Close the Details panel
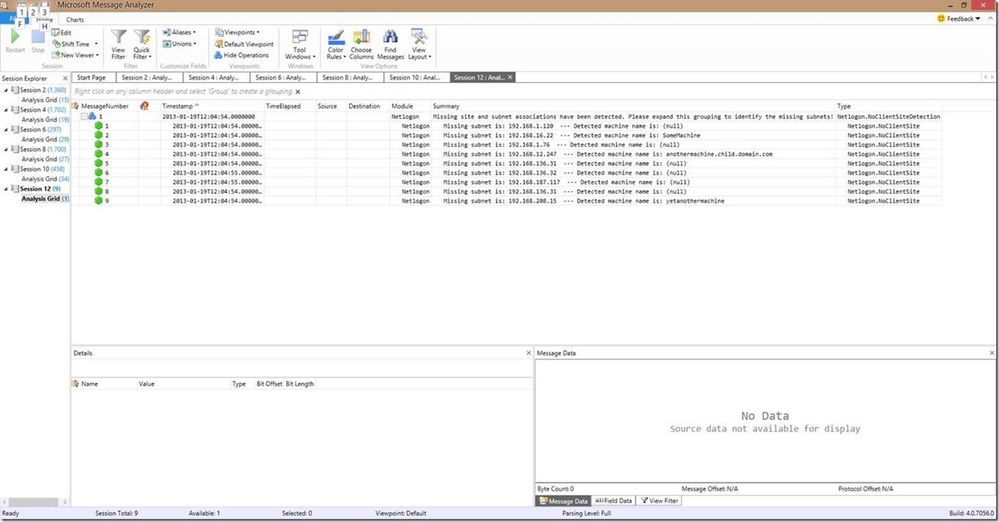The height and width of the screenshot is (522, 999). coord(528,353)
